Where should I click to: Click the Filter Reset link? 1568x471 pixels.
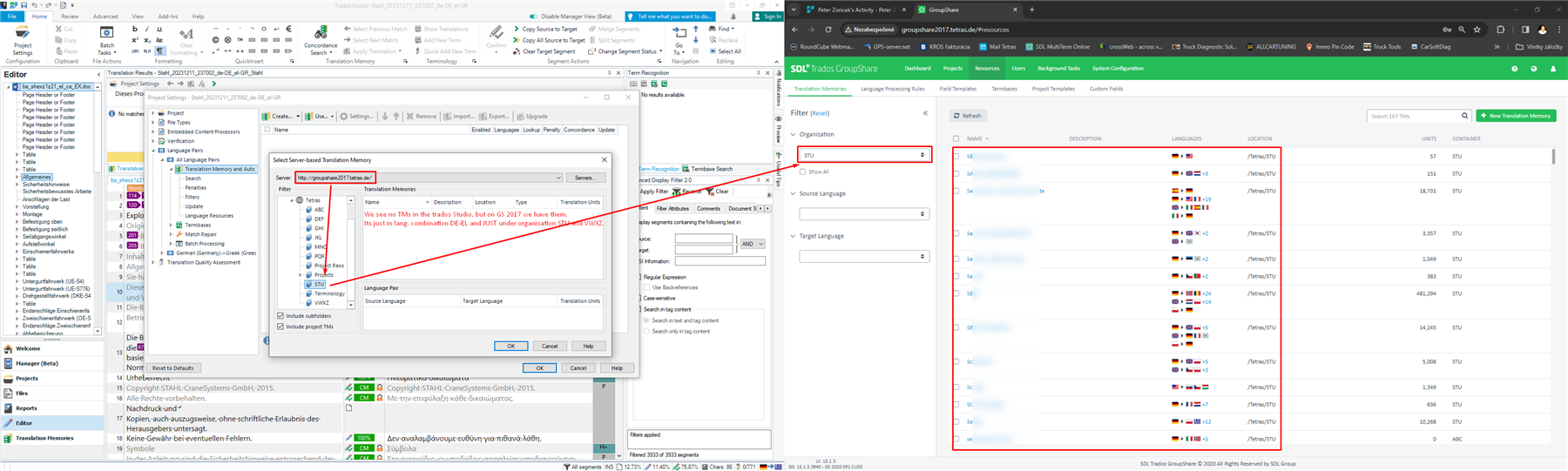[820, 113]
